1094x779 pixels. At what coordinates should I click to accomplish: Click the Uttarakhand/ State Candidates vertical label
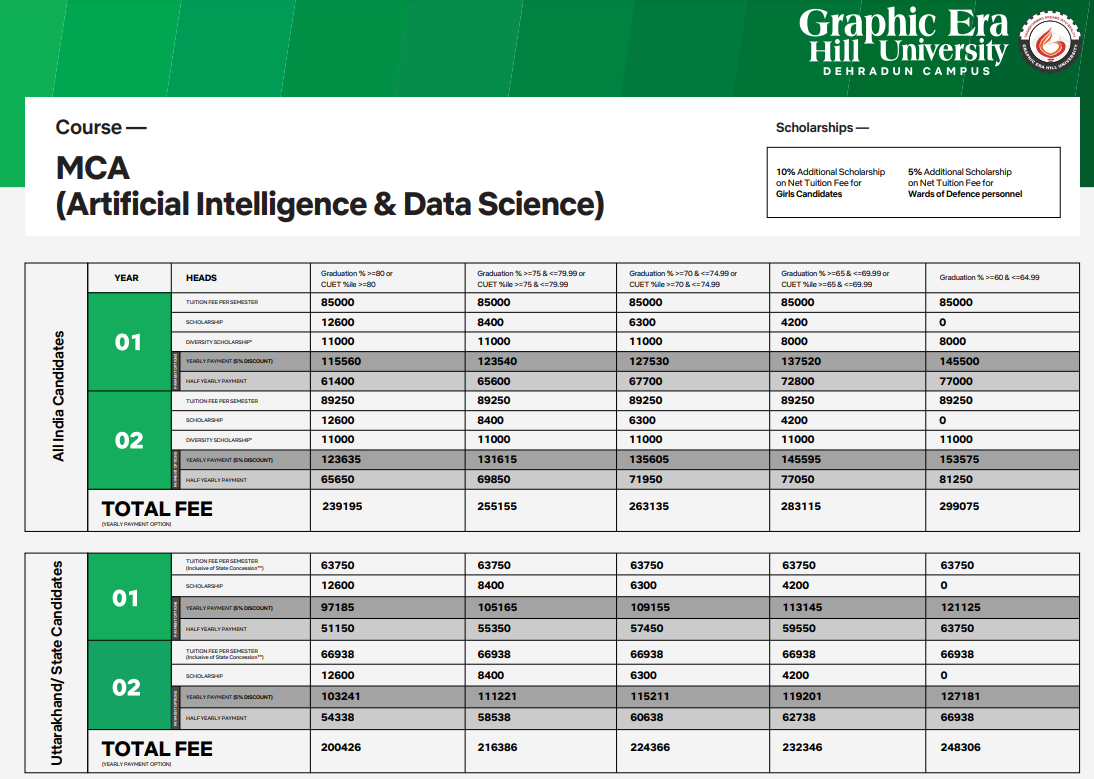[58, 664]
